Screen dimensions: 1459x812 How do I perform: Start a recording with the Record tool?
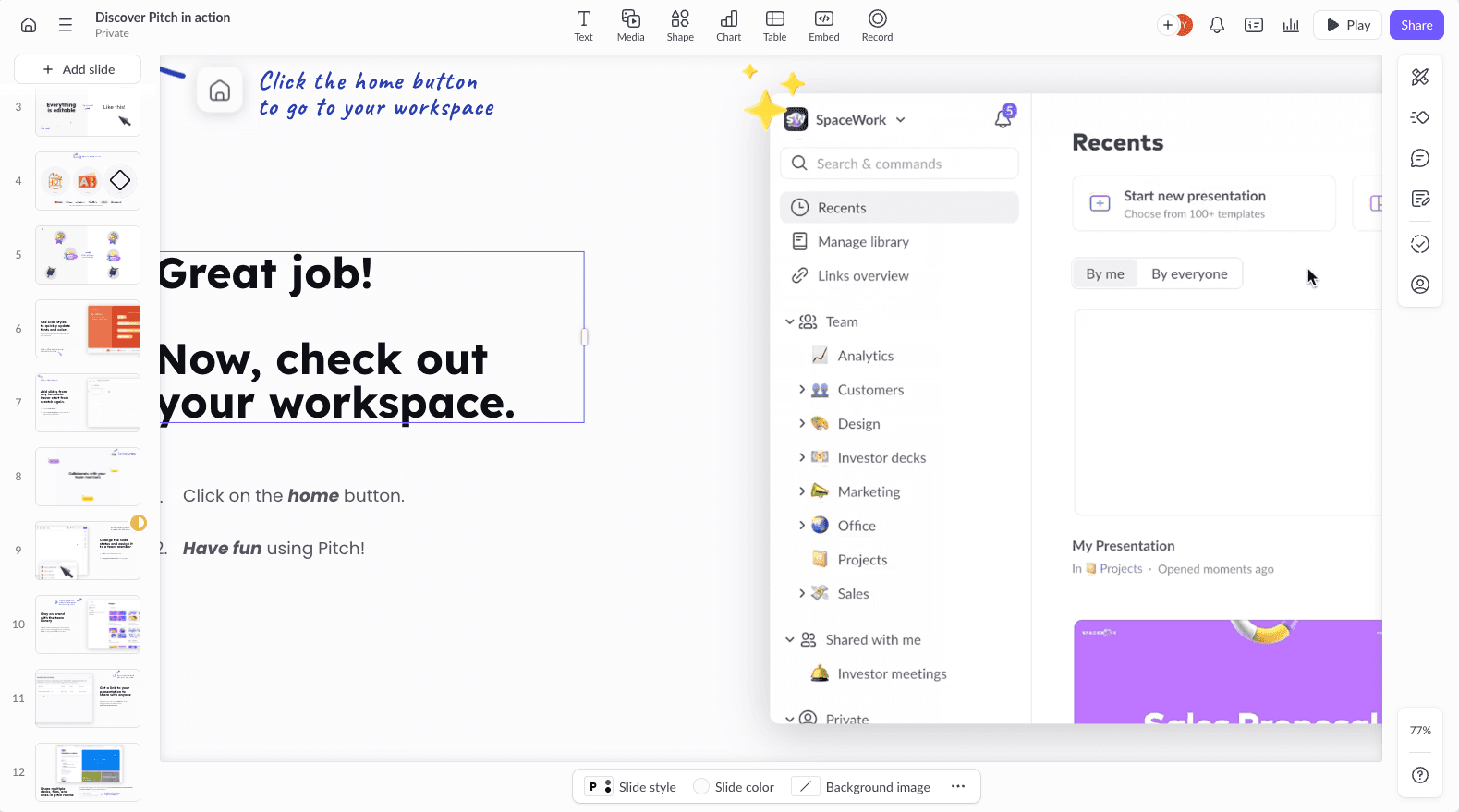[x=877, y=26]
